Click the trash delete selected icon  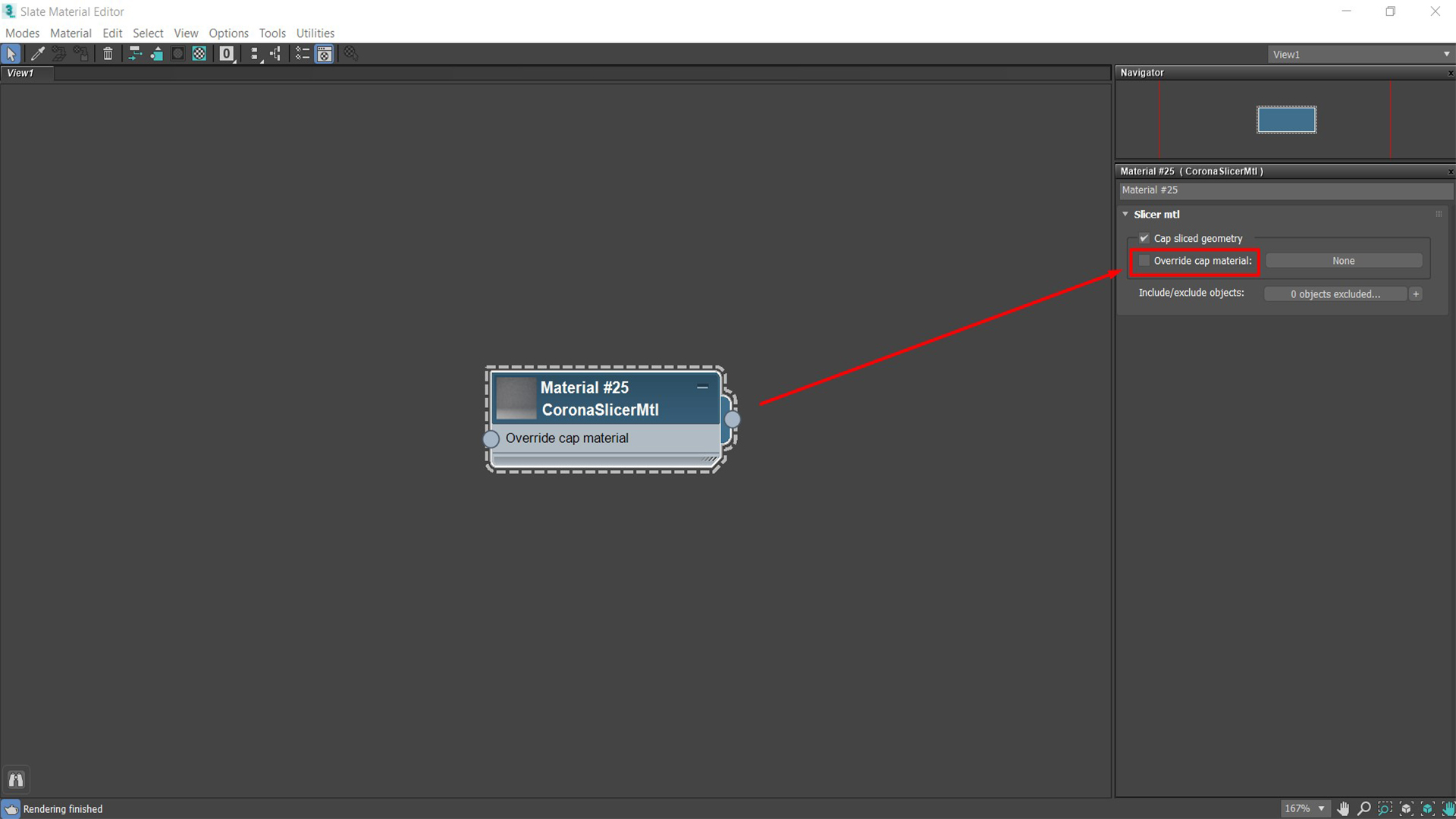tap(108, 54)
